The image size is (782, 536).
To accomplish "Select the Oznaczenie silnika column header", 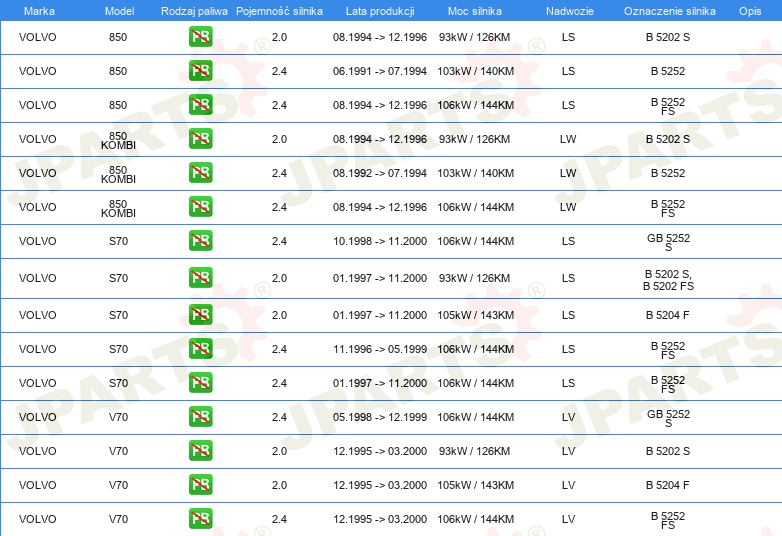I will (x=670, y=11).
